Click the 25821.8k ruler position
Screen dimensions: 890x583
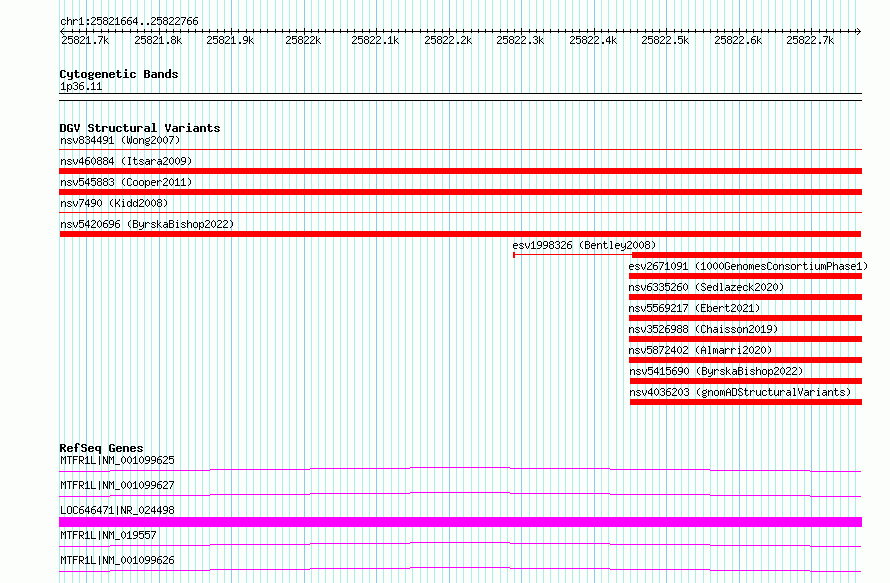pyautogui.click(x=158, y=40)
